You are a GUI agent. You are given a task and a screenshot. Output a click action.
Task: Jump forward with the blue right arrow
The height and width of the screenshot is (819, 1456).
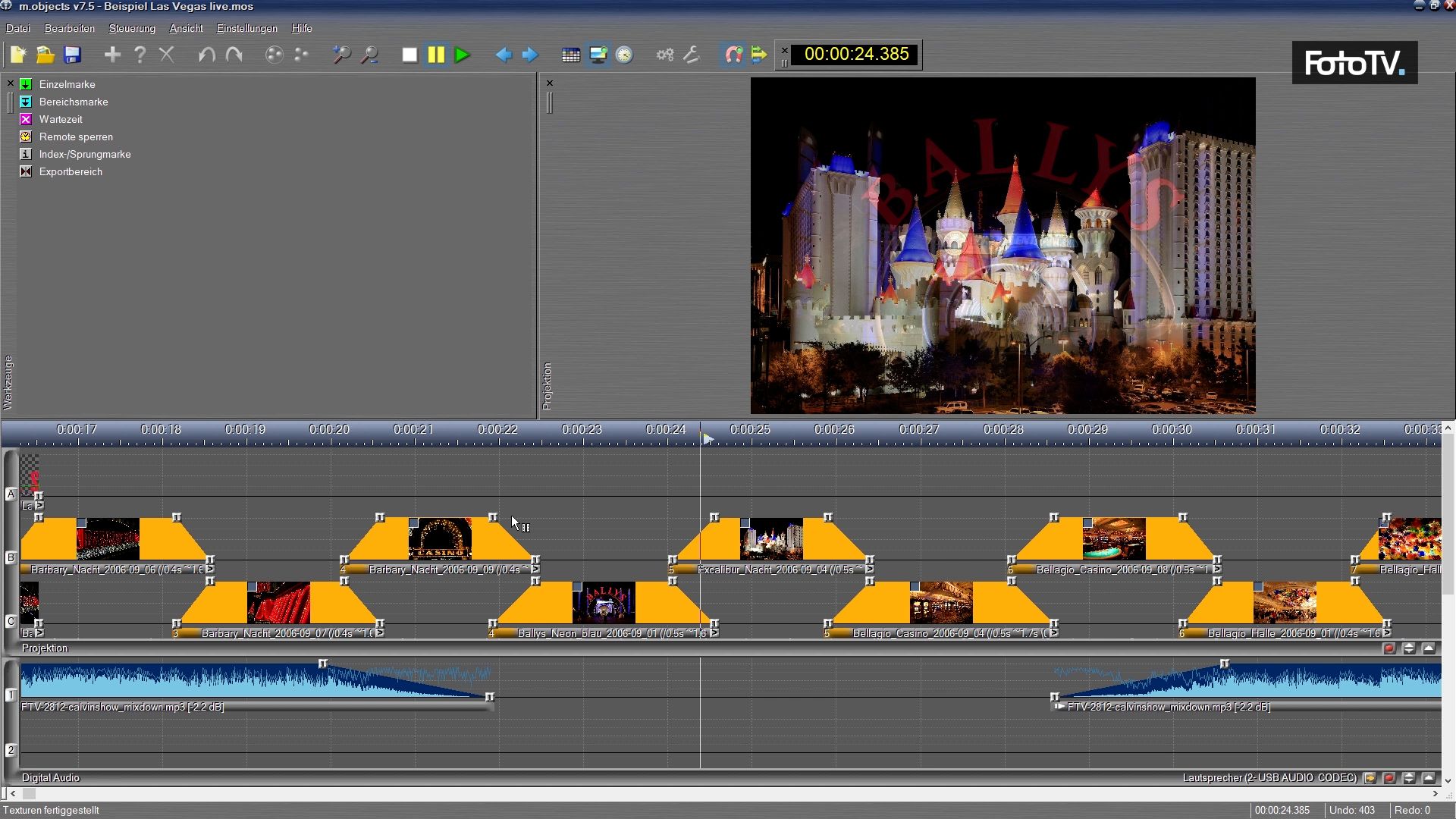tap(530, 55)
